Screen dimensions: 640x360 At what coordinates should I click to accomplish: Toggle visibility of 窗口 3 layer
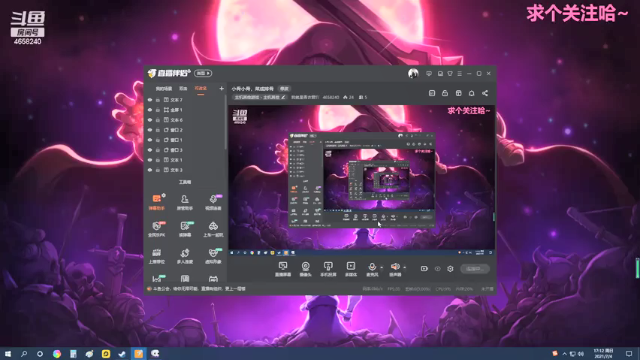(150, 150)
